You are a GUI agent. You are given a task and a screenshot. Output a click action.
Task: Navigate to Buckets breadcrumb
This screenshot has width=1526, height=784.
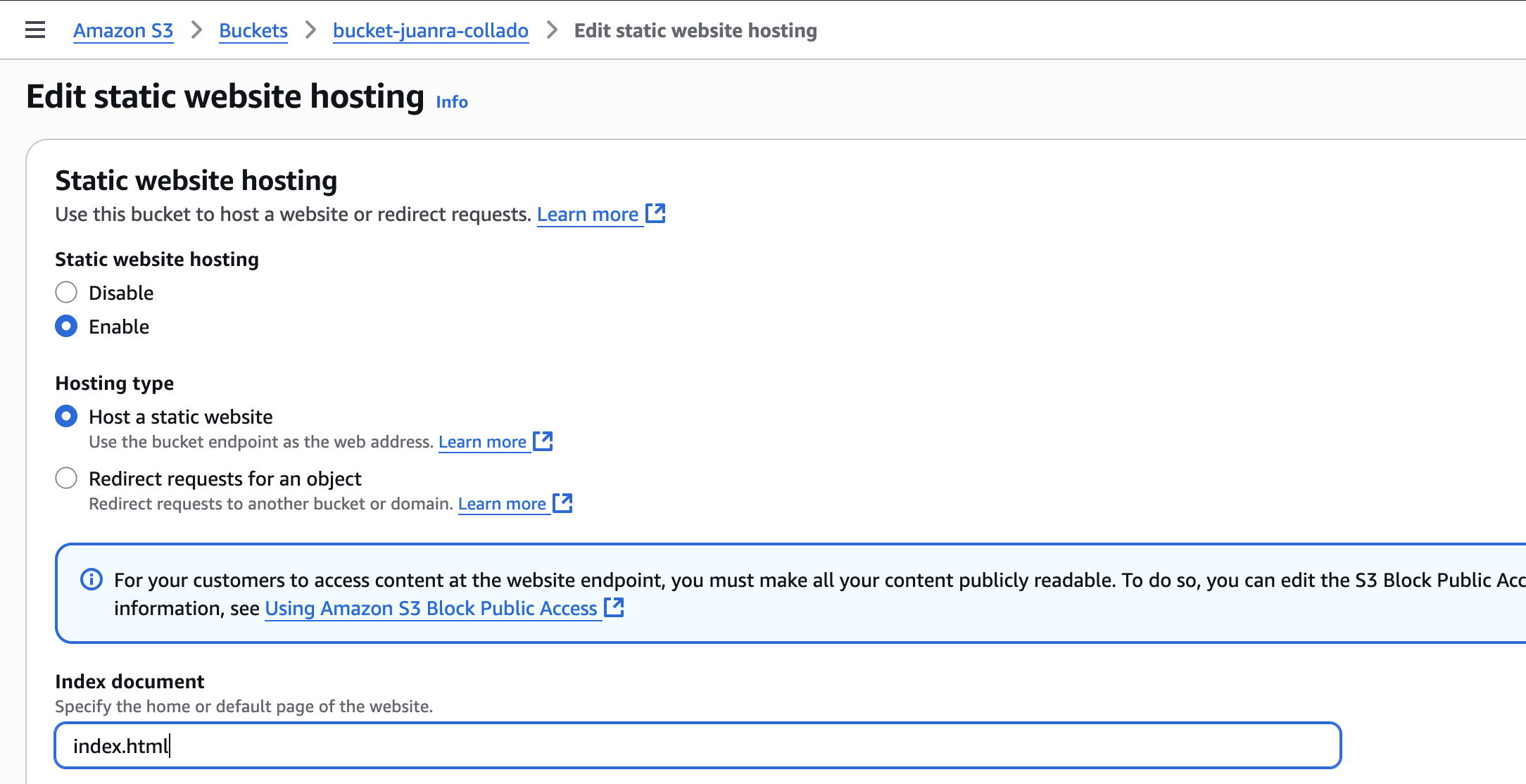coord(253,30)
